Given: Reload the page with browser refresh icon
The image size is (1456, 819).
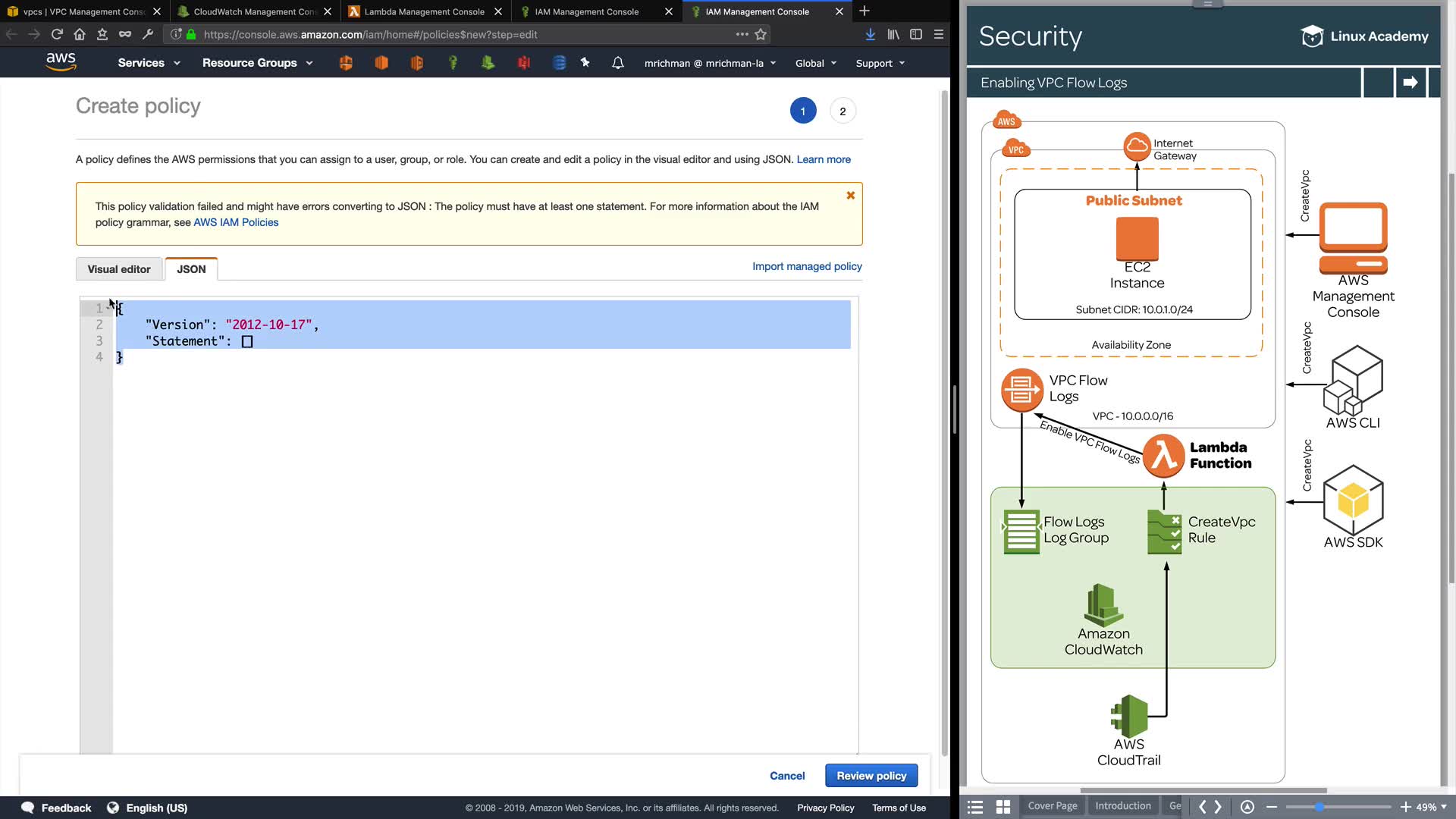Looking at the screenshot, I should [57, 34].
